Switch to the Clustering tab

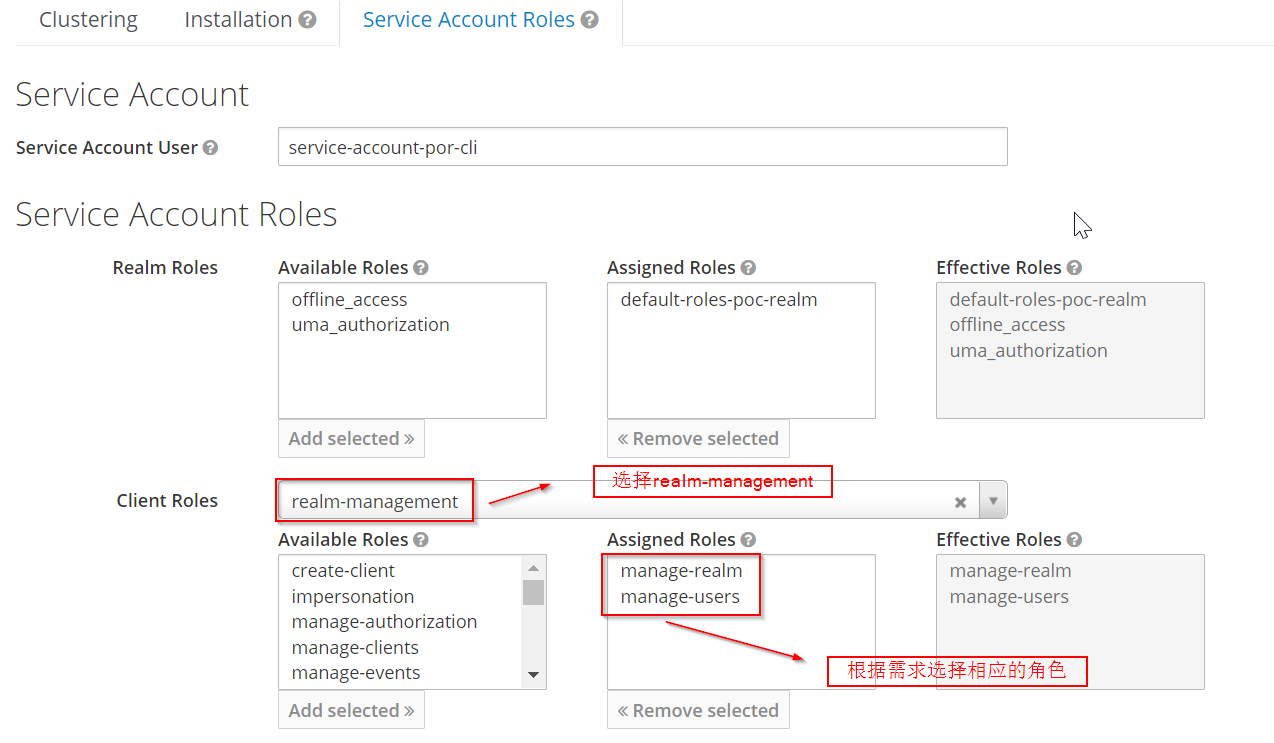click(88, 19)
